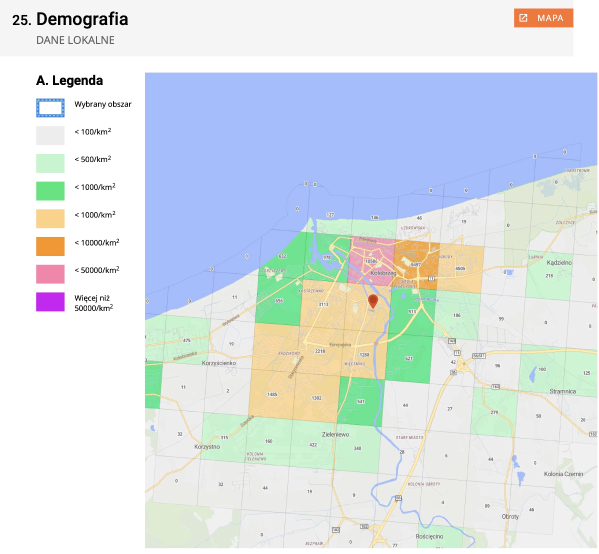Screen dimensions: 599x554
Task: Click the '< 500/km²' legend label
Action: click(x=92, y=159)
